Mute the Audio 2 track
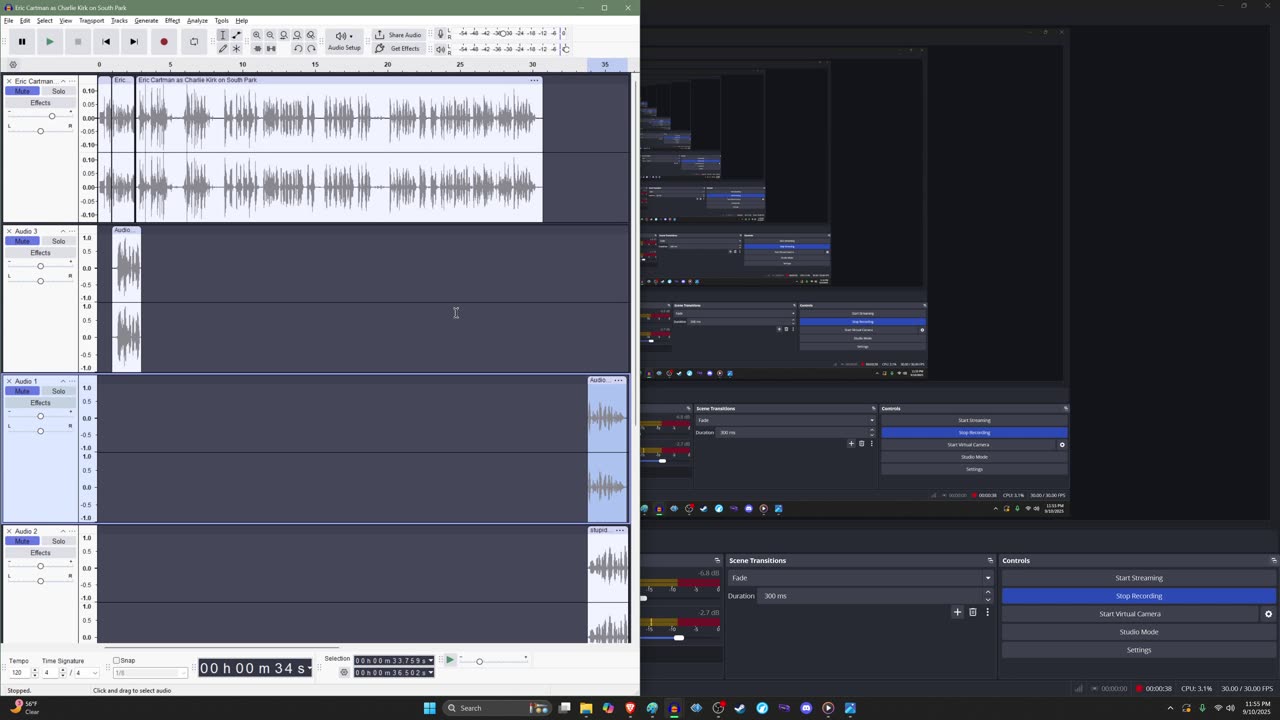Viewport: 1280px width, 720px height. [x=22, y=541]
